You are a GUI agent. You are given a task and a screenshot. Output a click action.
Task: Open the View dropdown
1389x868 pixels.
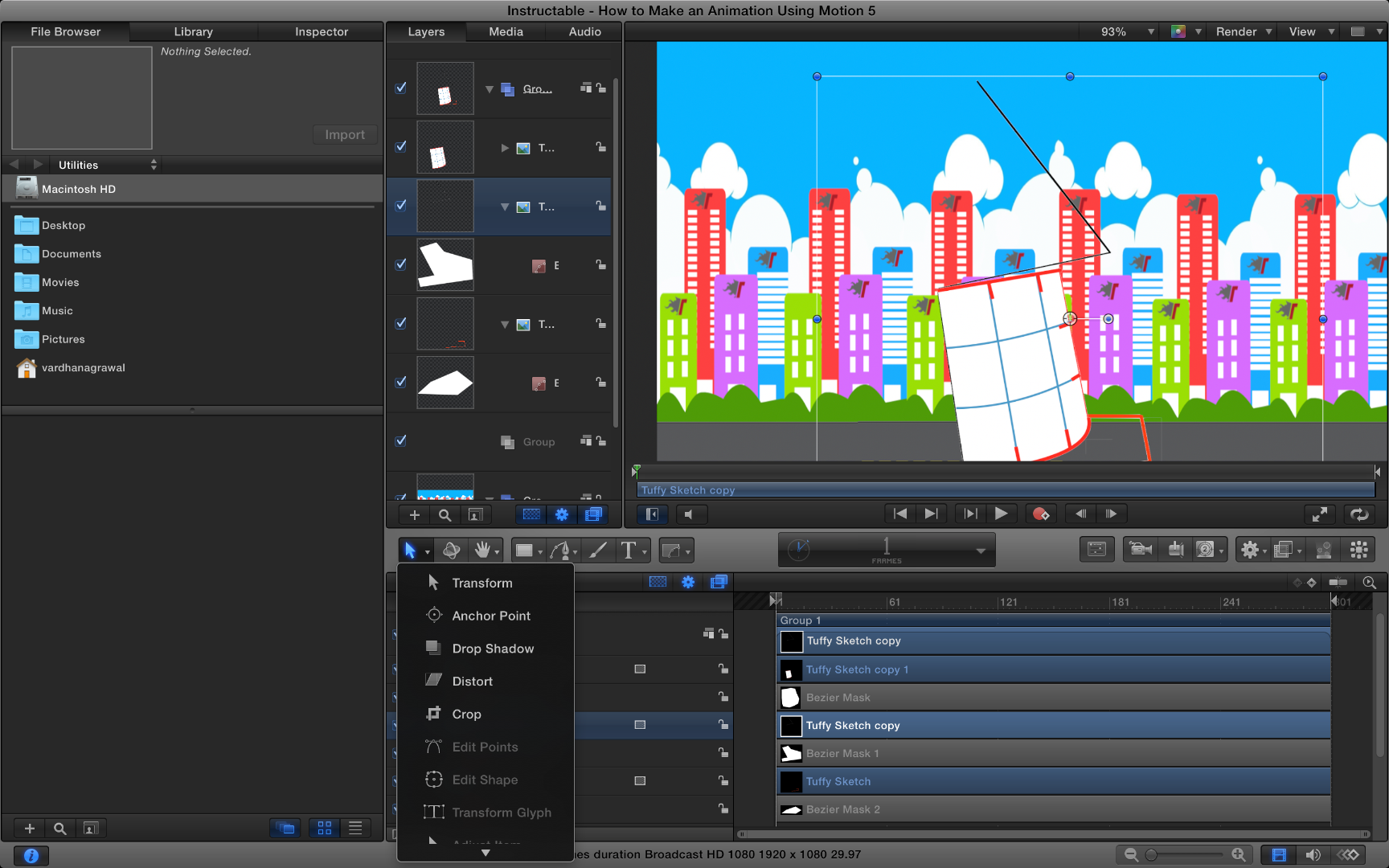1311,31
